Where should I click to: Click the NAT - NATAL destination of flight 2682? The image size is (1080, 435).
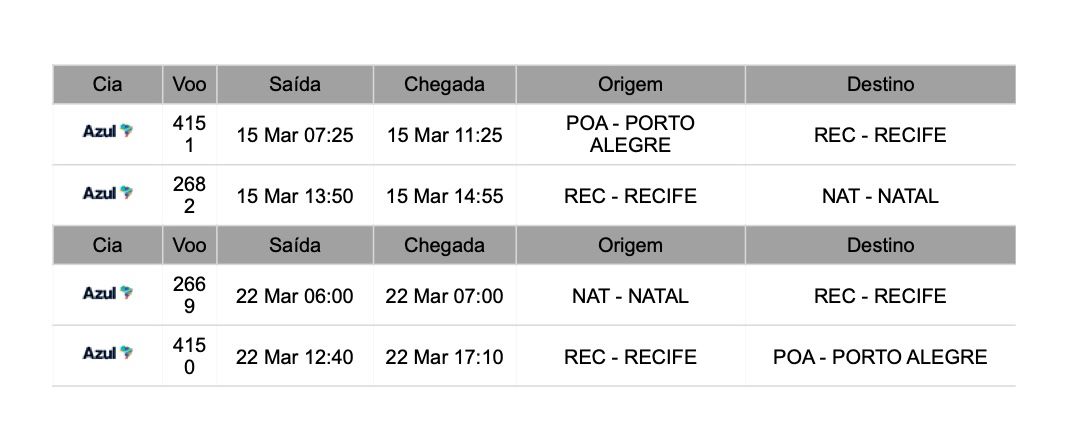pyautogui.click(x=880, y=196)
